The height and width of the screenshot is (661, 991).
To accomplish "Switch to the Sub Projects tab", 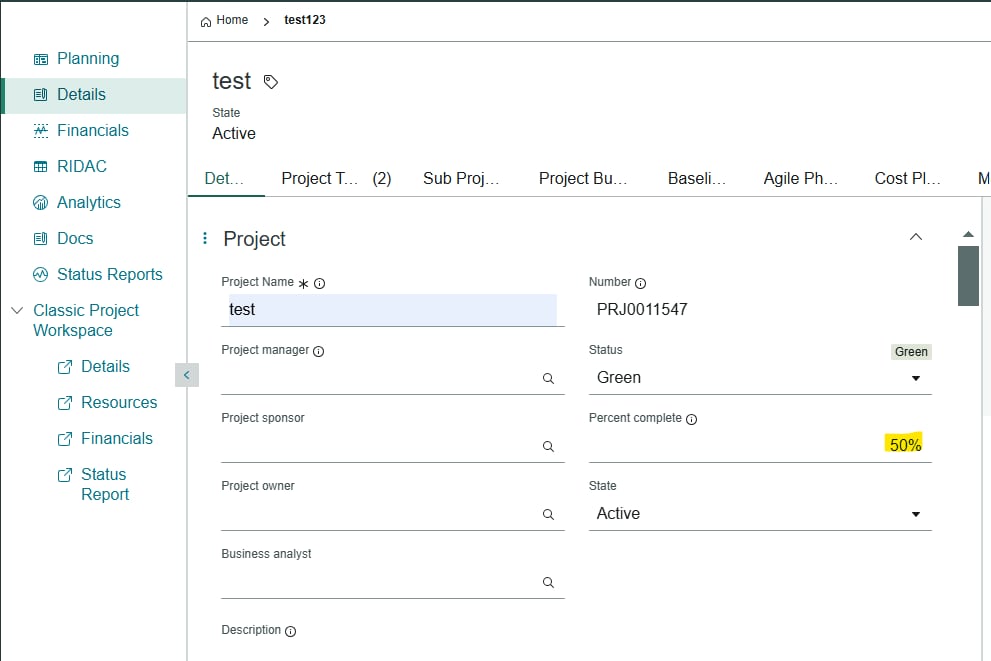I will (463, 178).
